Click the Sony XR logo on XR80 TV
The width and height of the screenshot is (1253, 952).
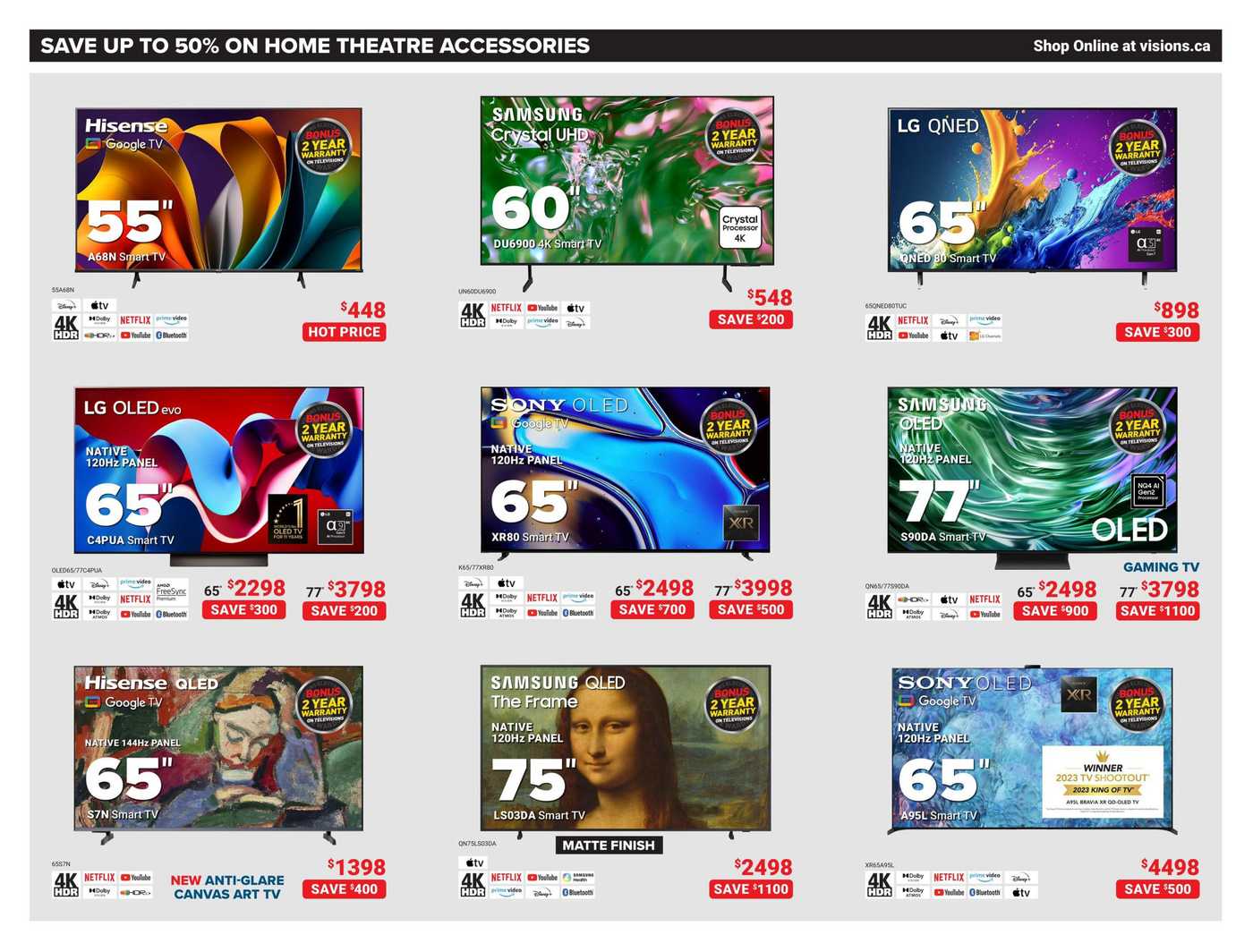pos(741,523)
